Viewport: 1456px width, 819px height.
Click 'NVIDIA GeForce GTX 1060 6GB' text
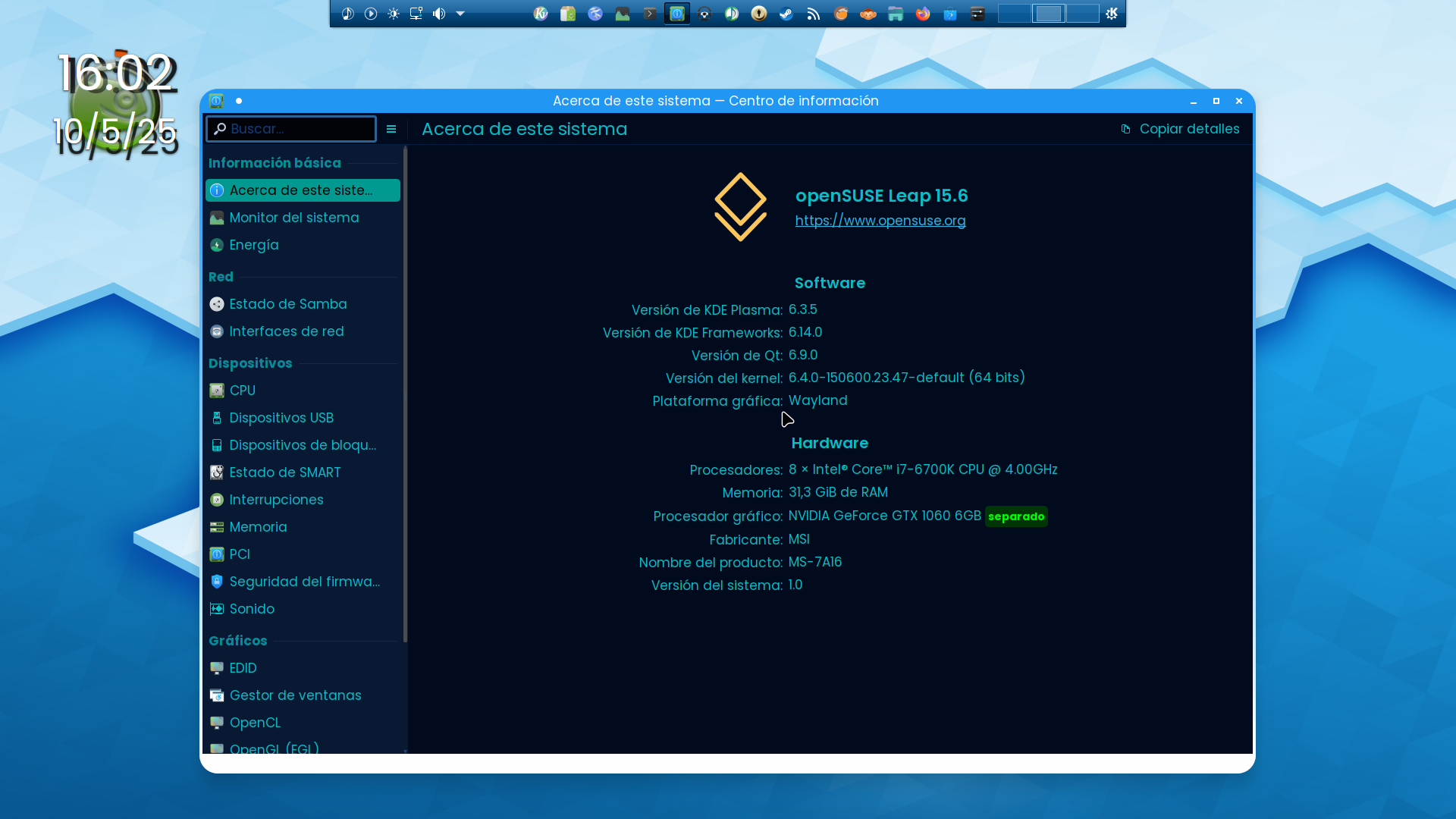pyautogui.click(x=885, y=516)
